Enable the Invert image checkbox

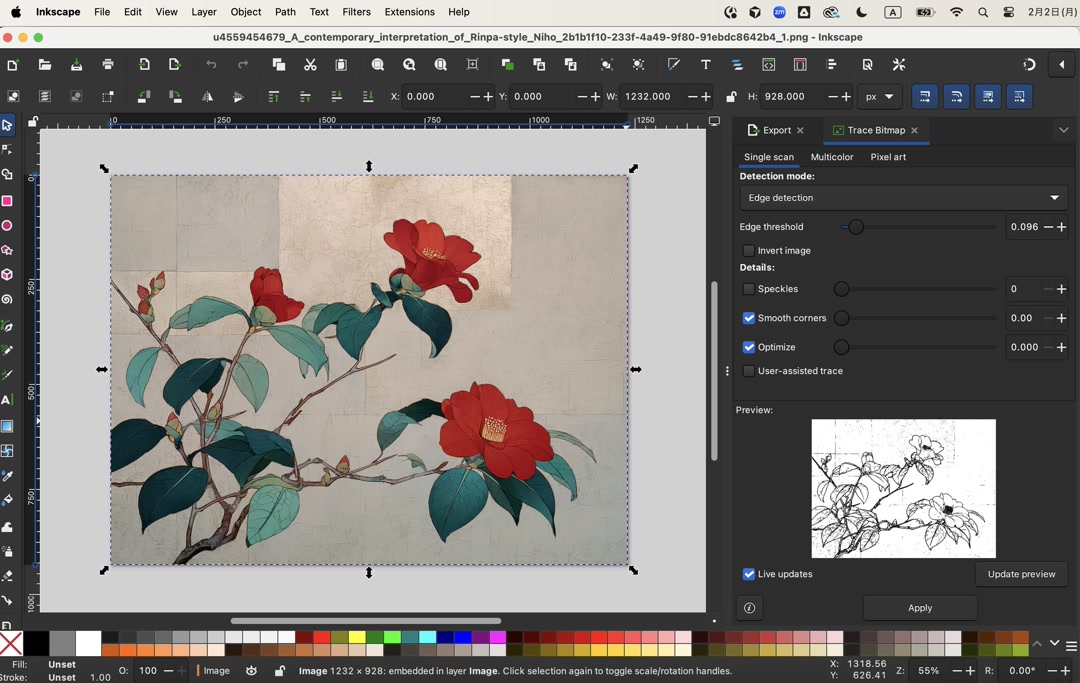(x=748, y=251)
